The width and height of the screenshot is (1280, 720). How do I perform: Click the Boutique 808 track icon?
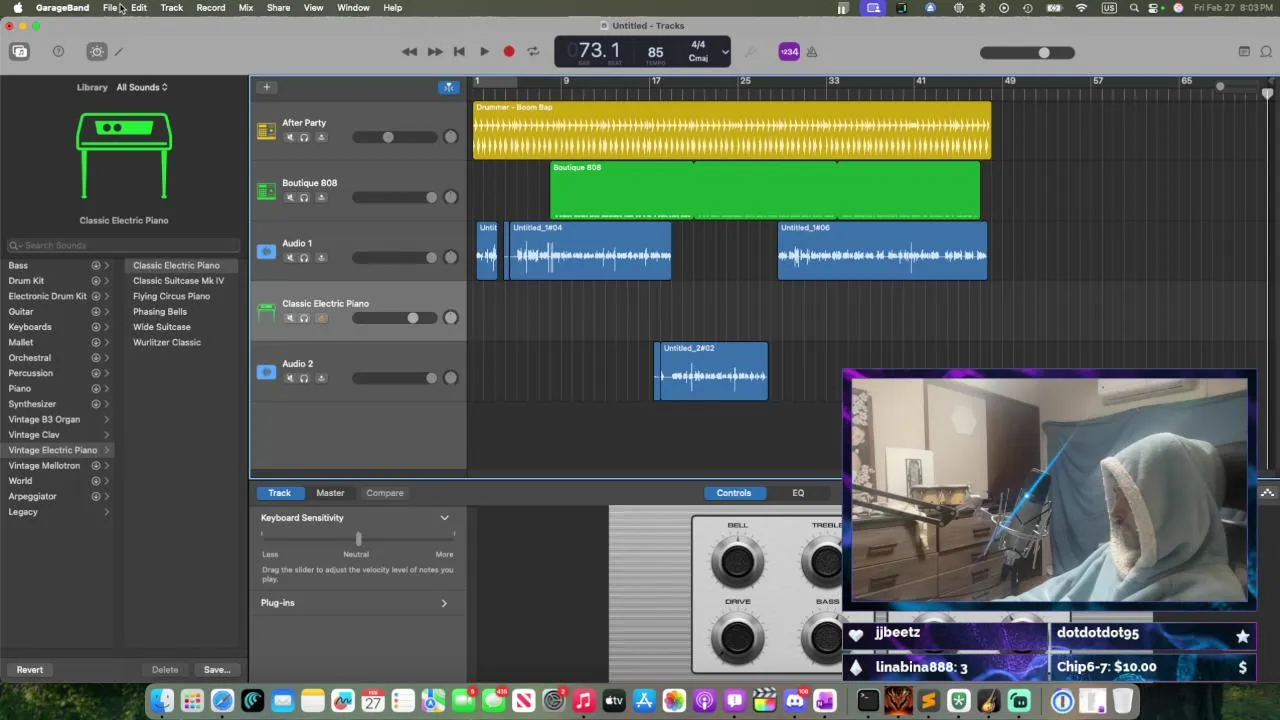coord(266,191)
